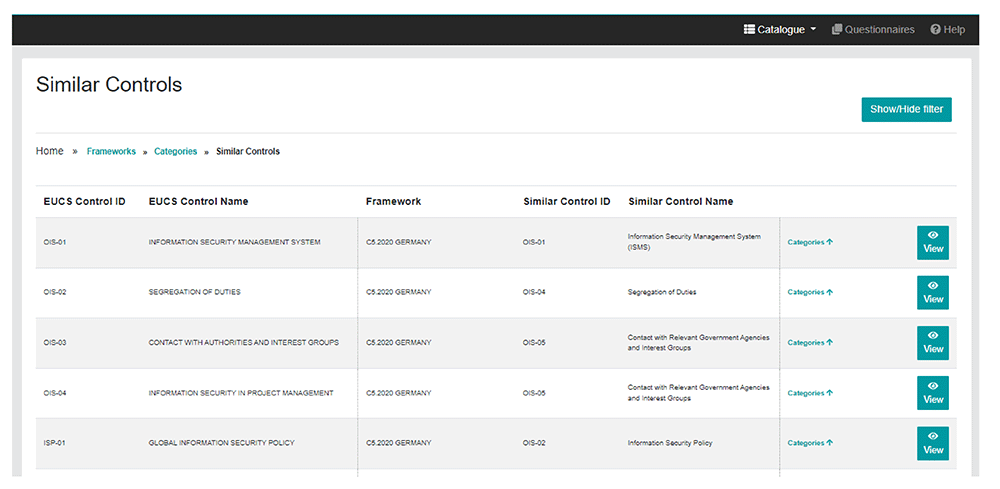Image resolution: width=1000 pixels, height=489 pixels.
Task: View the OIS-01 Information Security Management System row
Action: pyautogui.click(x=932, y=242)
